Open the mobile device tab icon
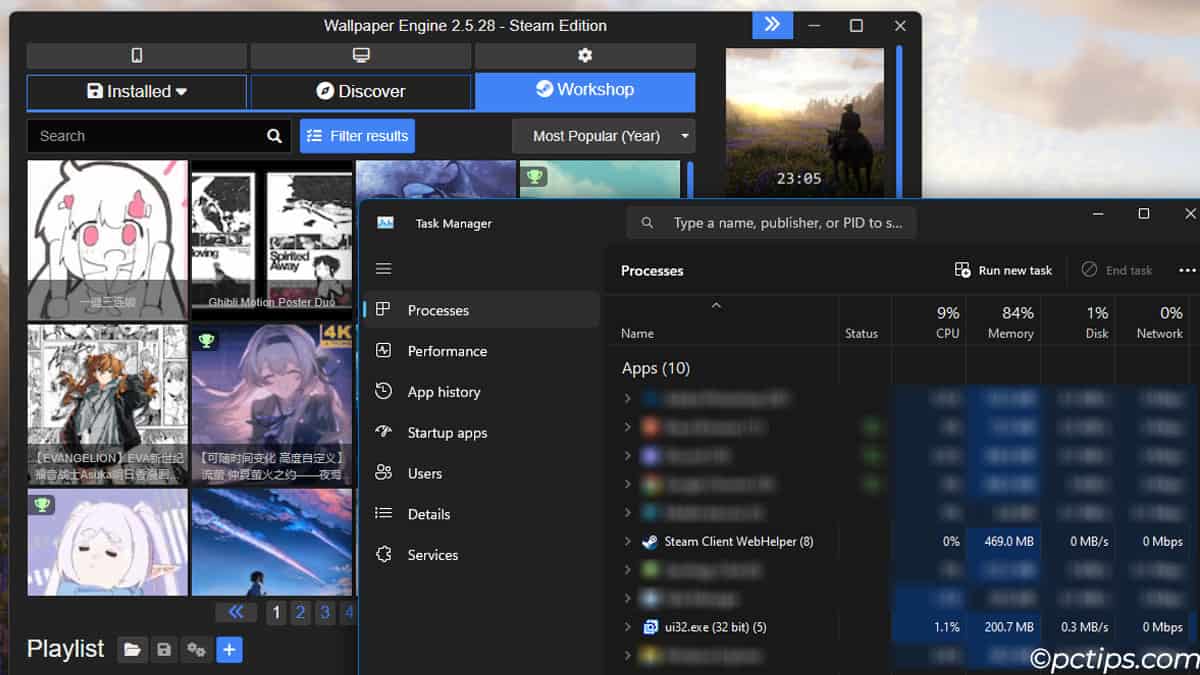The height and width of the screenshot is (675, 1200). tap(136, 55)
